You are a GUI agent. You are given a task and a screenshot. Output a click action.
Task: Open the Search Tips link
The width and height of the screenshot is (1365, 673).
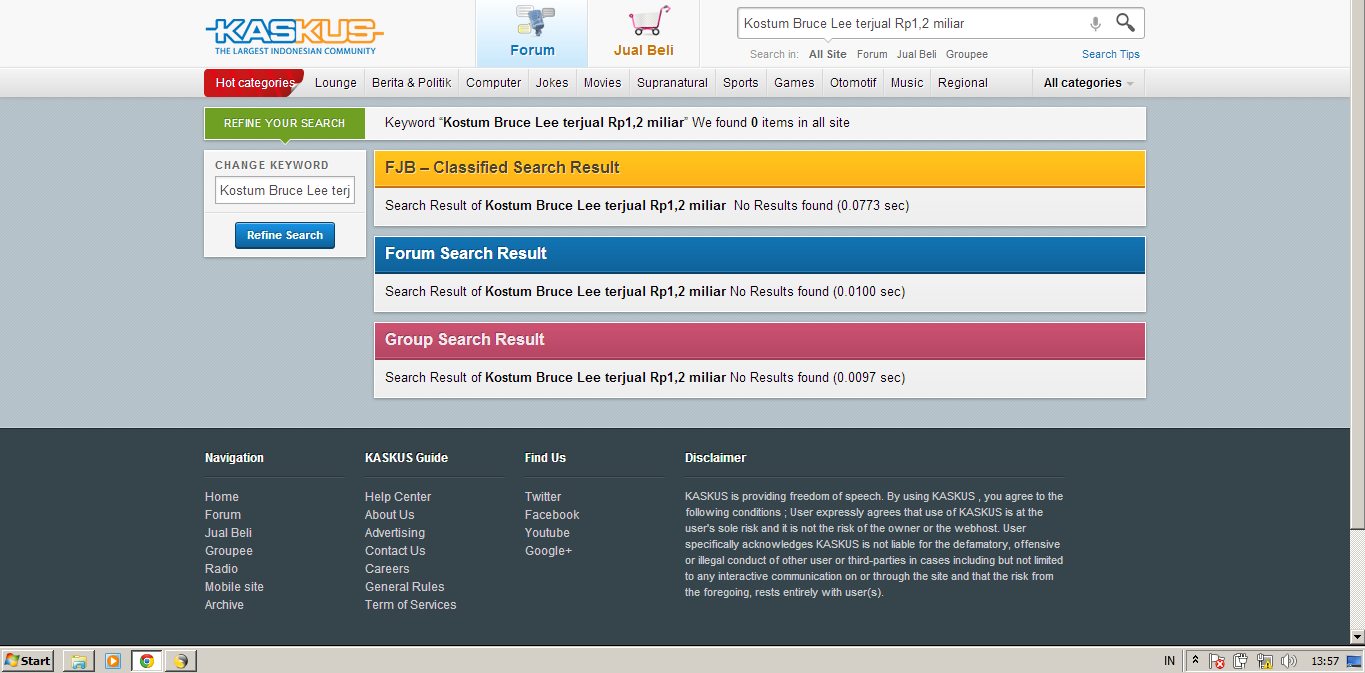point(1110,54)
